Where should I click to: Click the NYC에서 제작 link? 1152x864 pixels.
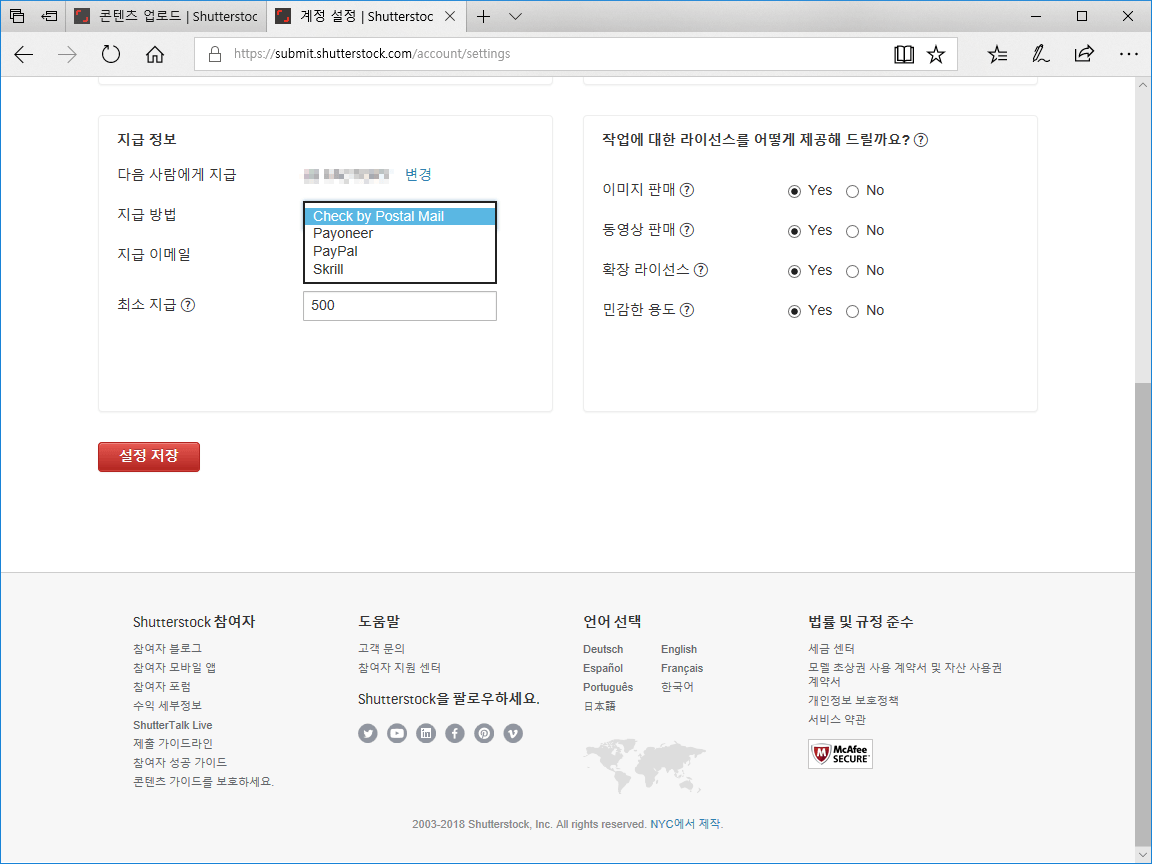pyautogui.click(x=685, y=824)
